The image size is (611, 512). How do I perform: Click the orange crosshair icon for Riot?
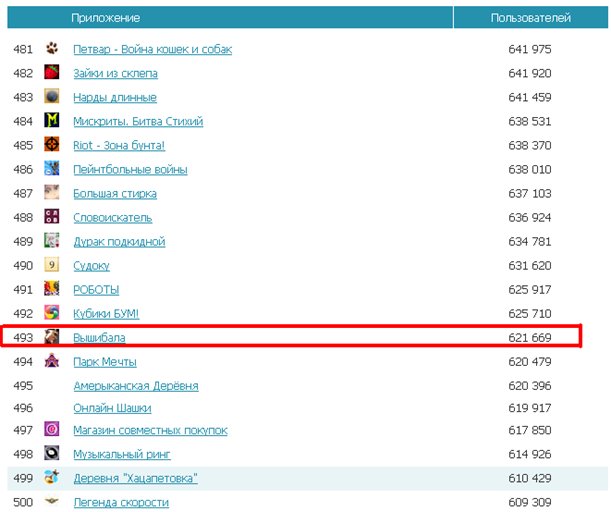(52, 144)
